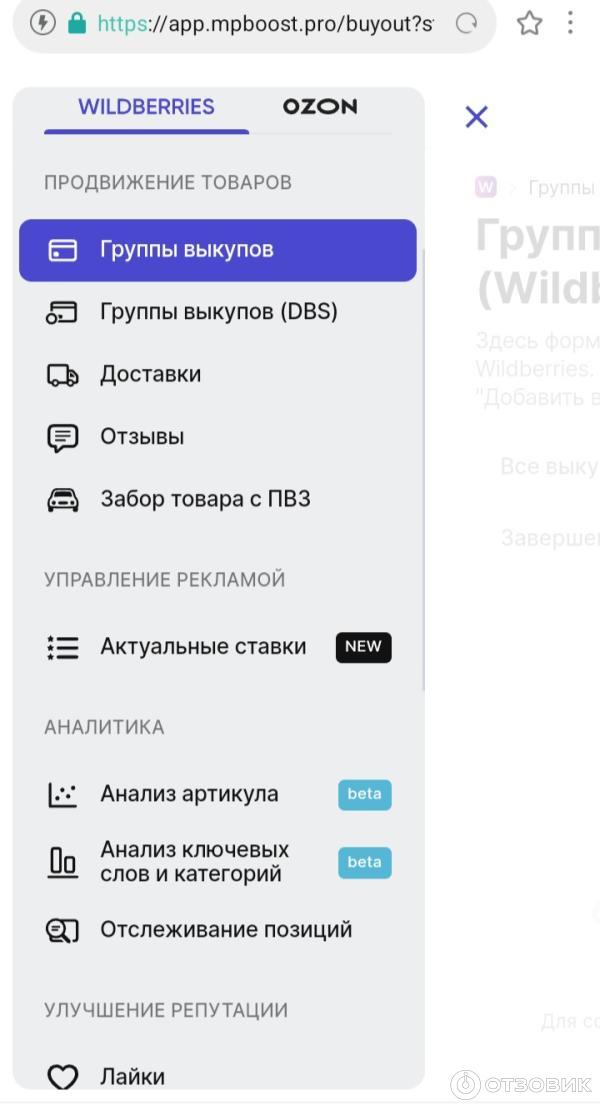
Task: Click the Анализ артикула chart icon
Action: [62, 795]
